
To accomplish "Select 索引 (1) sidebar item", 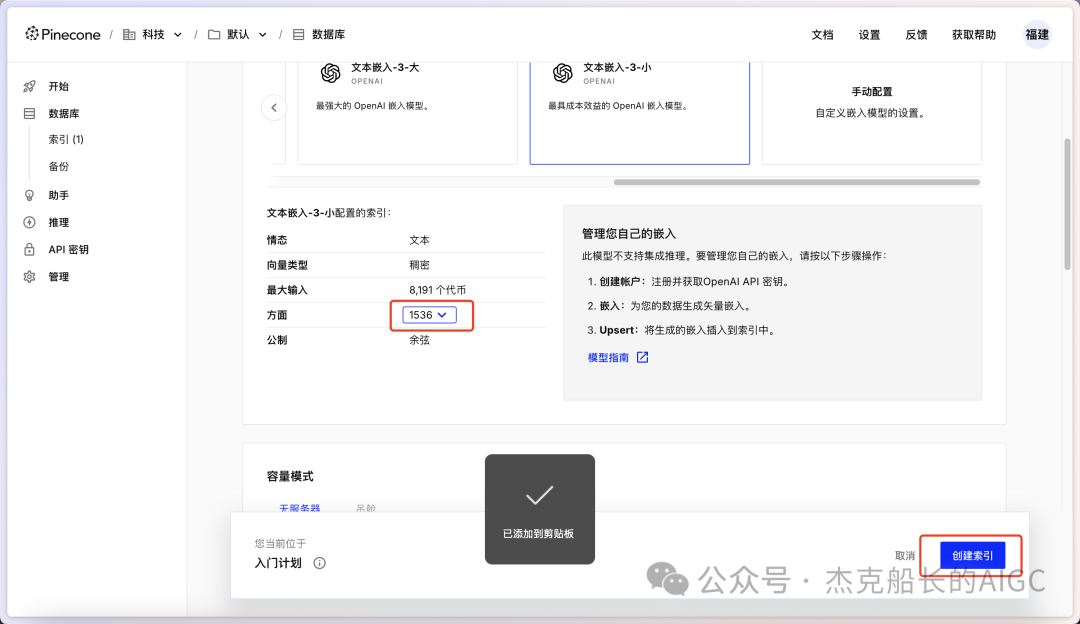I will [x=66, y=139].
